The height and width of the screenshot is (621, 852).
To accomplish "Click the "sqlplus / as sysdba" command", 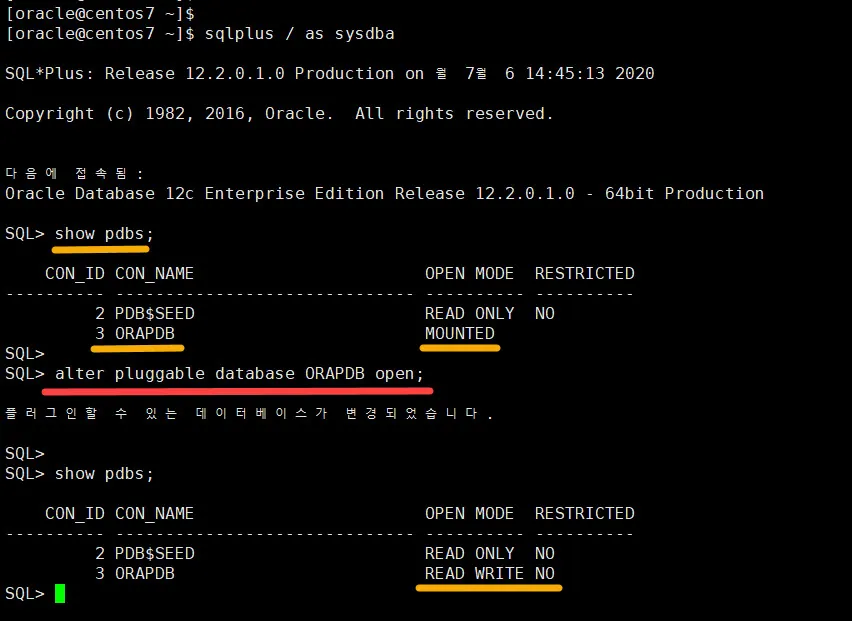I will 299,34.
